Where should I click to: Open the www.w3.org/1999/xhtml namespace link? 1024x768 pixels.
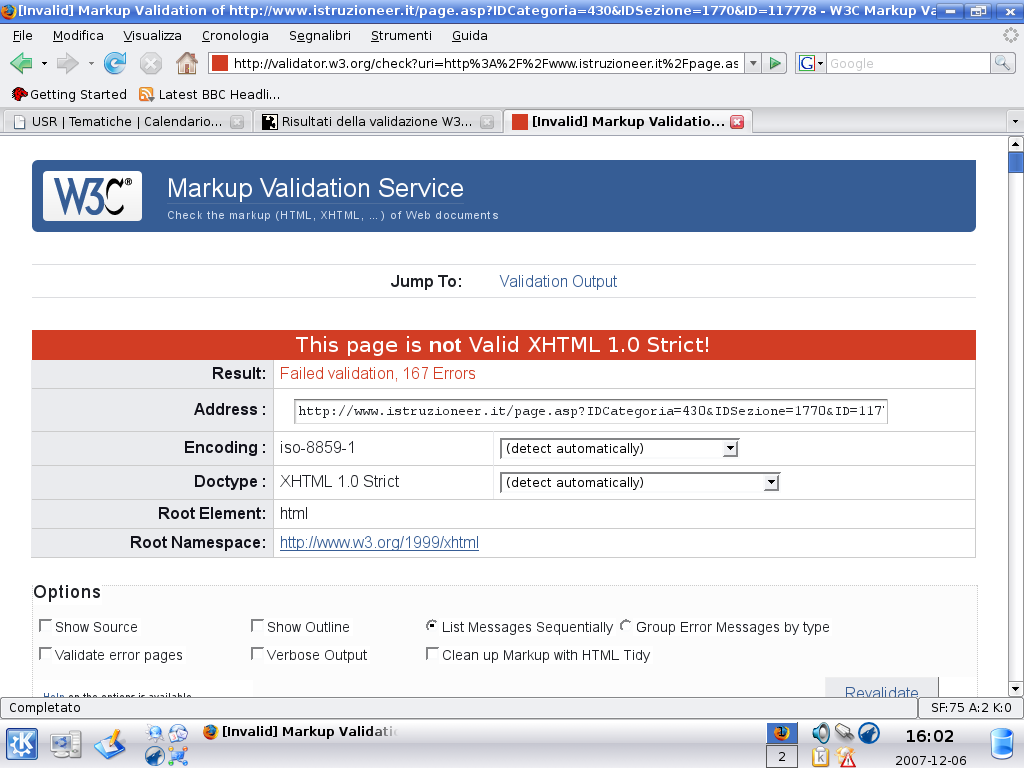(x=379, y=543)
